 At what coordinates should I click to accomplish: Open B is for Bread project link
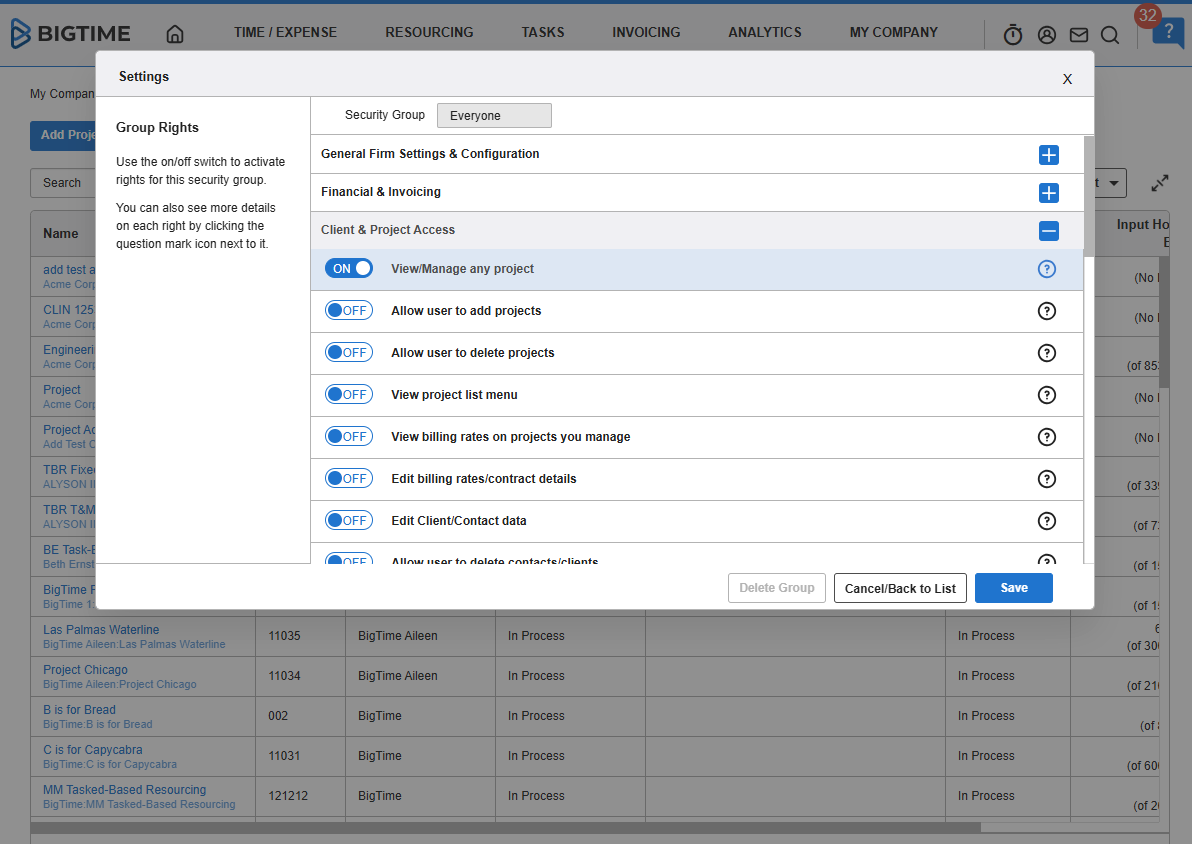click(79, 709)
